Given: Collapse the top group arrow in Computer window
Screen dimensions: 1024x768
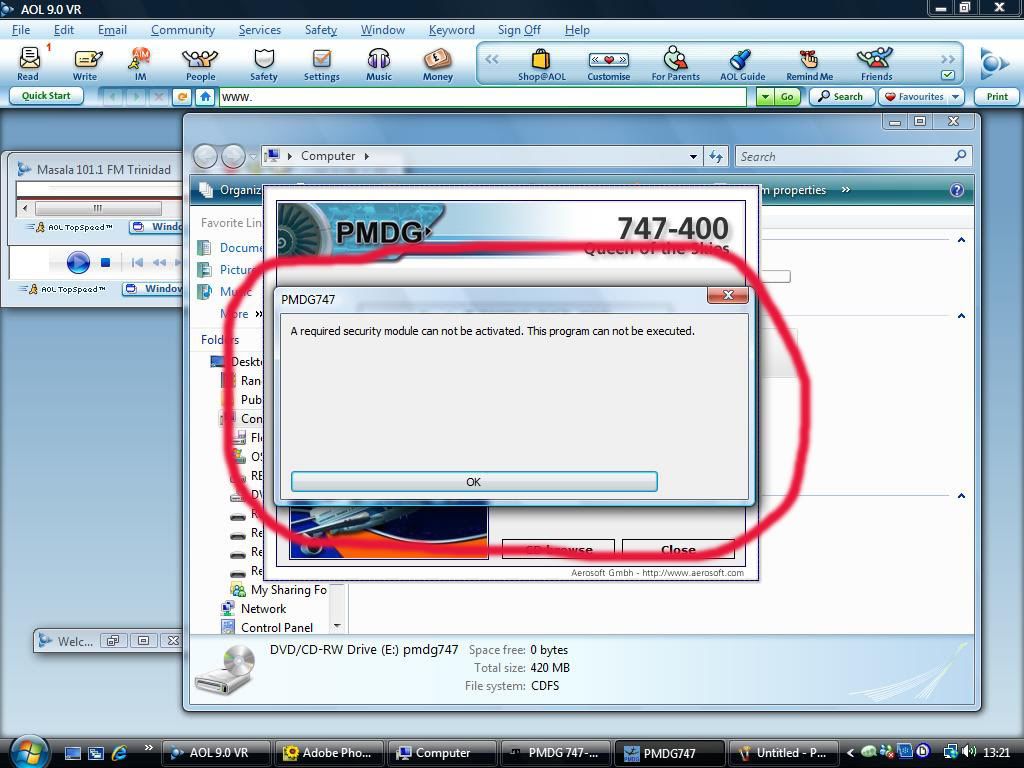Looking at the screenshot, I should 961,240.
